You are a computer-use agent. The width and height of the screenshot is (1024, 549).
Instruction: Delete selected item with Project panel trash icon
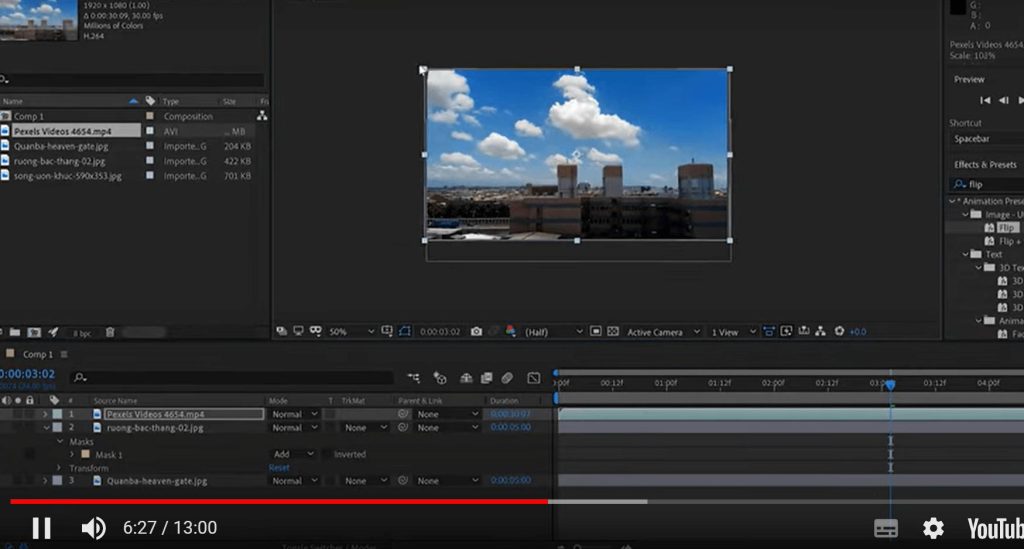[x=110, y=332]
